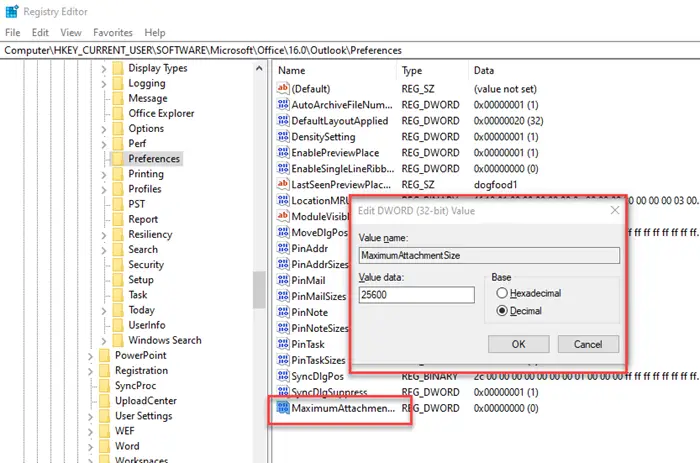This screenshot has width=700, height=463.
Task: Select the LastSeenPreviewPlac string icon
Action: tap(283, 184)
